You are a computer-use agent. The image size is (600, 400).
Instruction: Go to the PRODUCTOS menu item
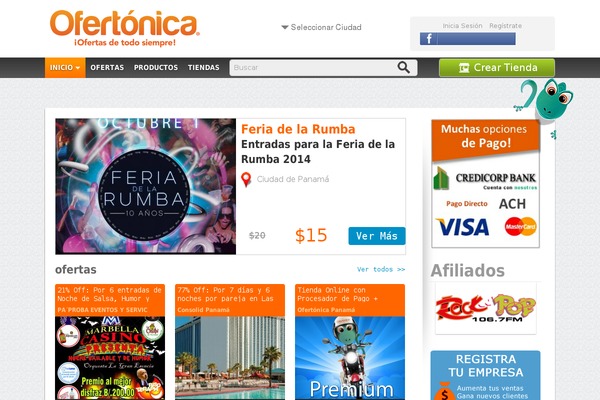(156, 67)
